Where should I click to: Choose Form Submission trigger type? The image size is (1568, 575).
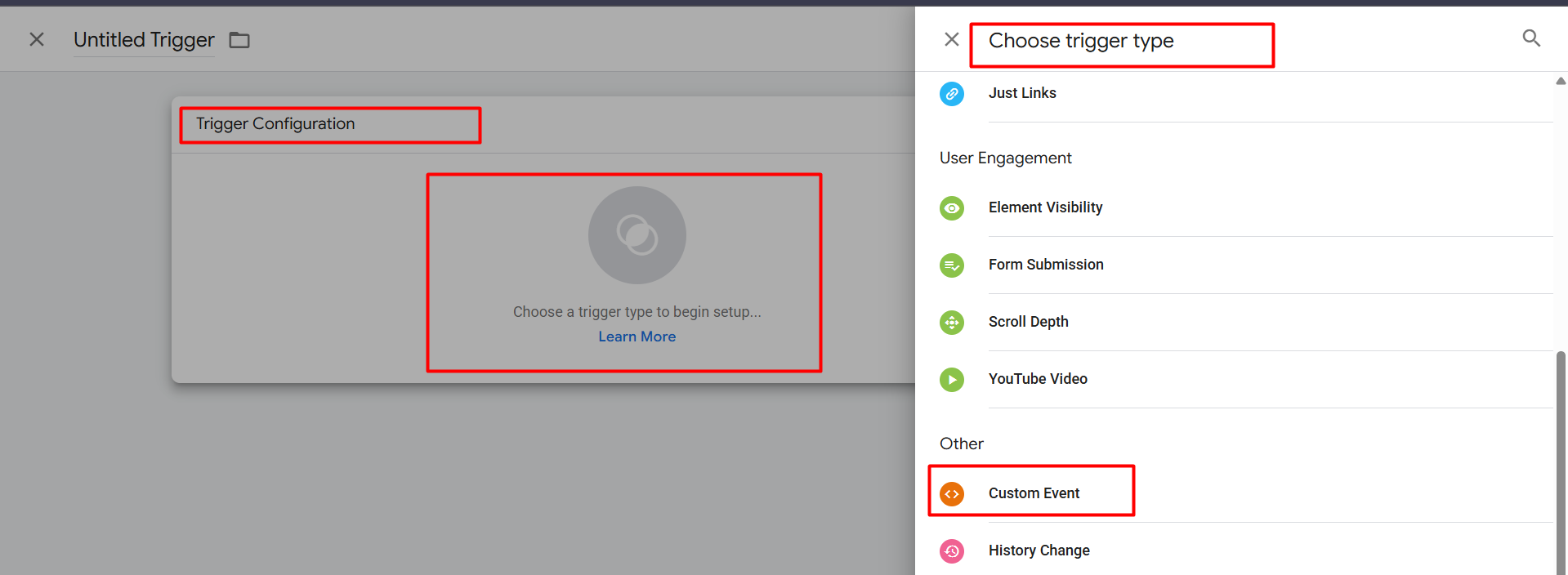pyautogui.click(x=1046, y=265)
